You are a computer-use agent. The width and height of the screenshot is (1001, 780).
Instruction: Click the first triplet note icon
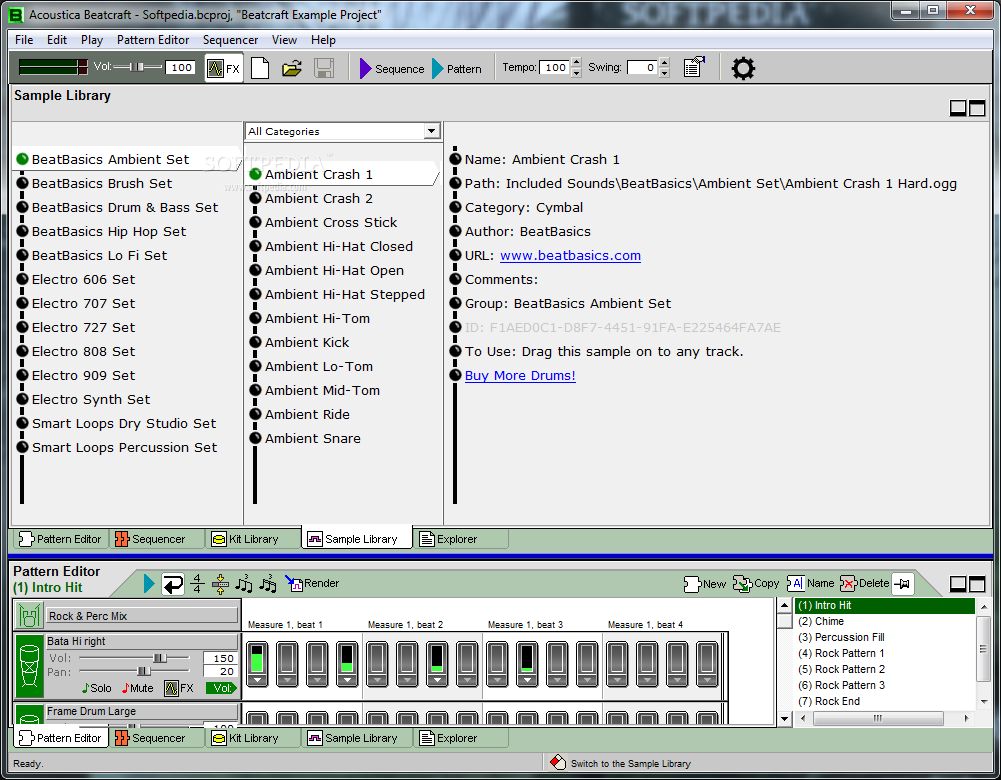click(x=244, y=583)
